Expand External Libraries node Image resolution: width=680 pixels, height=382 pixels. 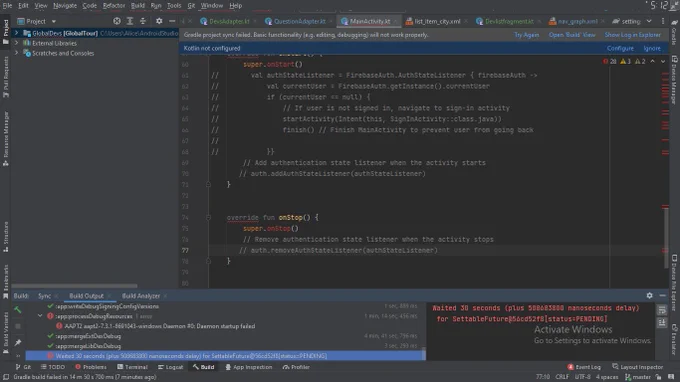16,43
